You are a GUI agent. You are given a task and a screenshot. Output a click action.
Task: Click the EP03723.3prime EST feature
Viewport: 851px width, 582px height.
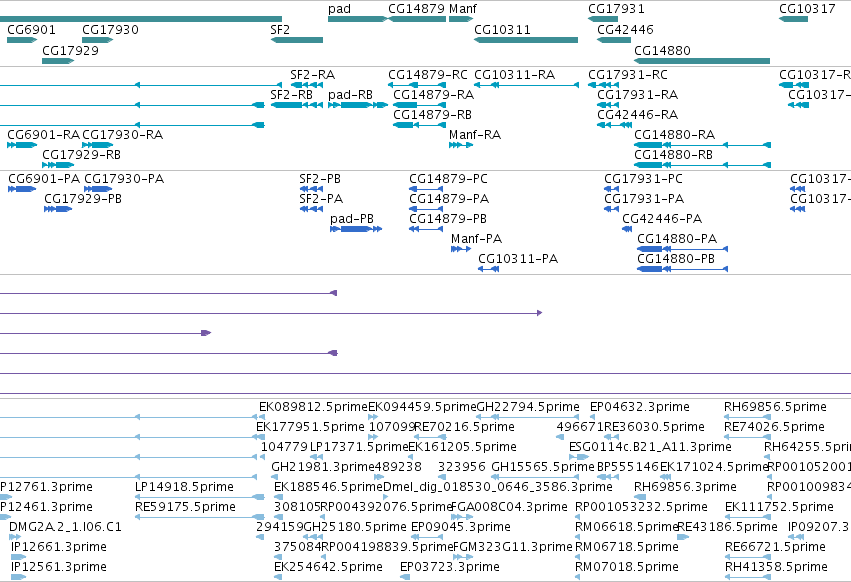point(405,577)
